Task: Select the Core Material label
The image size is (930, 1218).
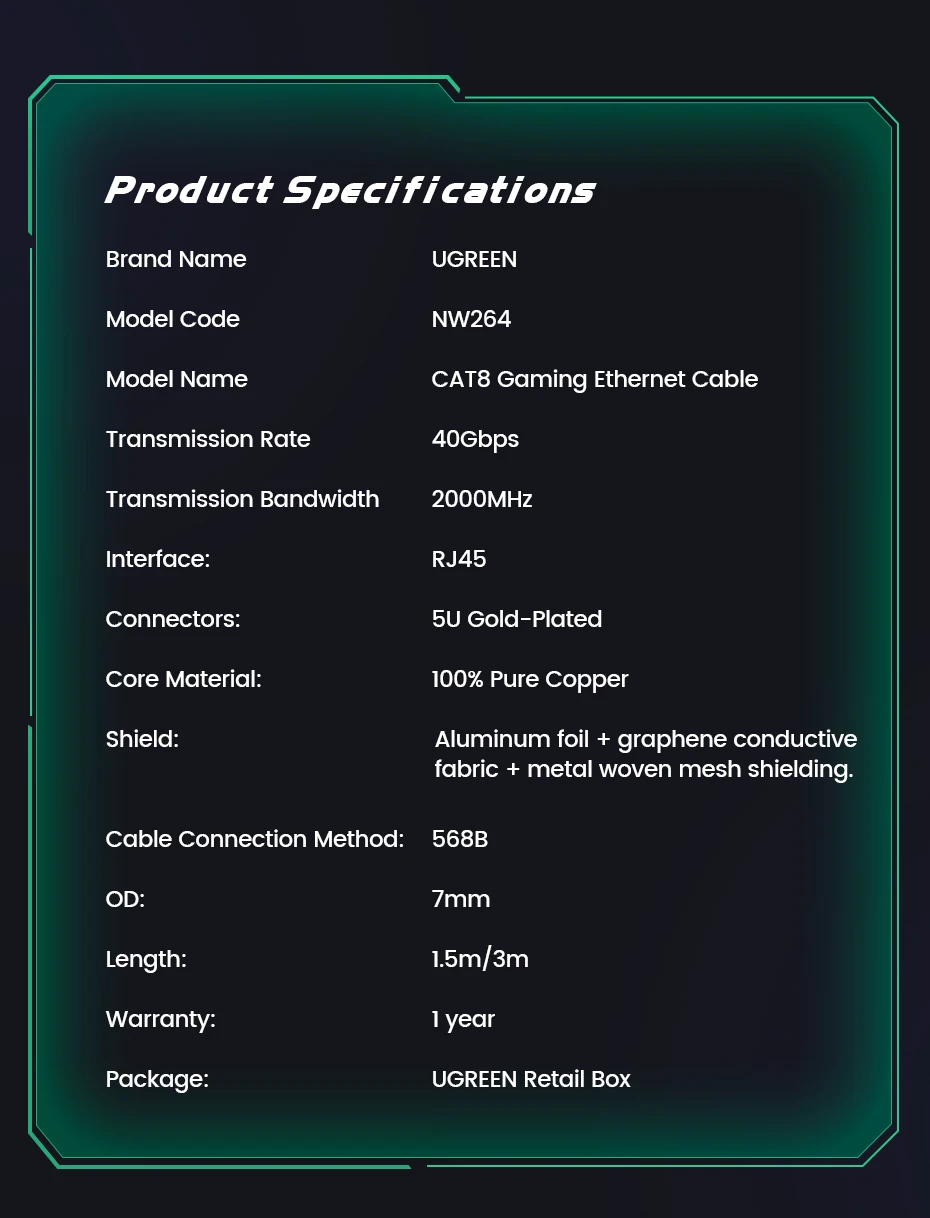Action: point(183,679)
